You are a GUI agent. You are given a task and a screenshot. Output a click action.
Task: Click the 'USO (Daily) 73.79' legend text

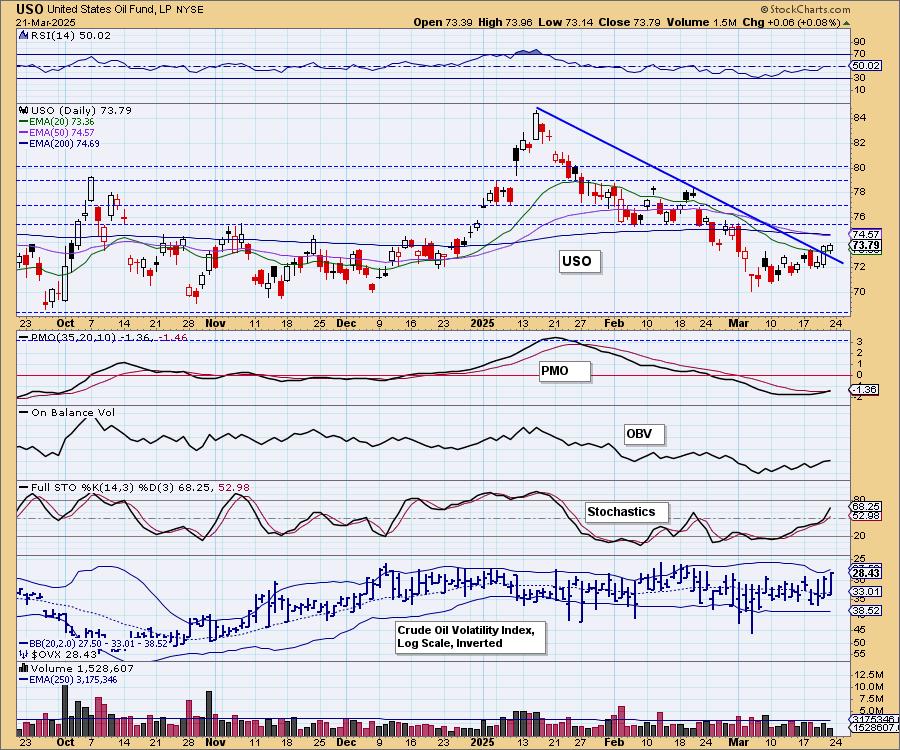click(81, 110)
